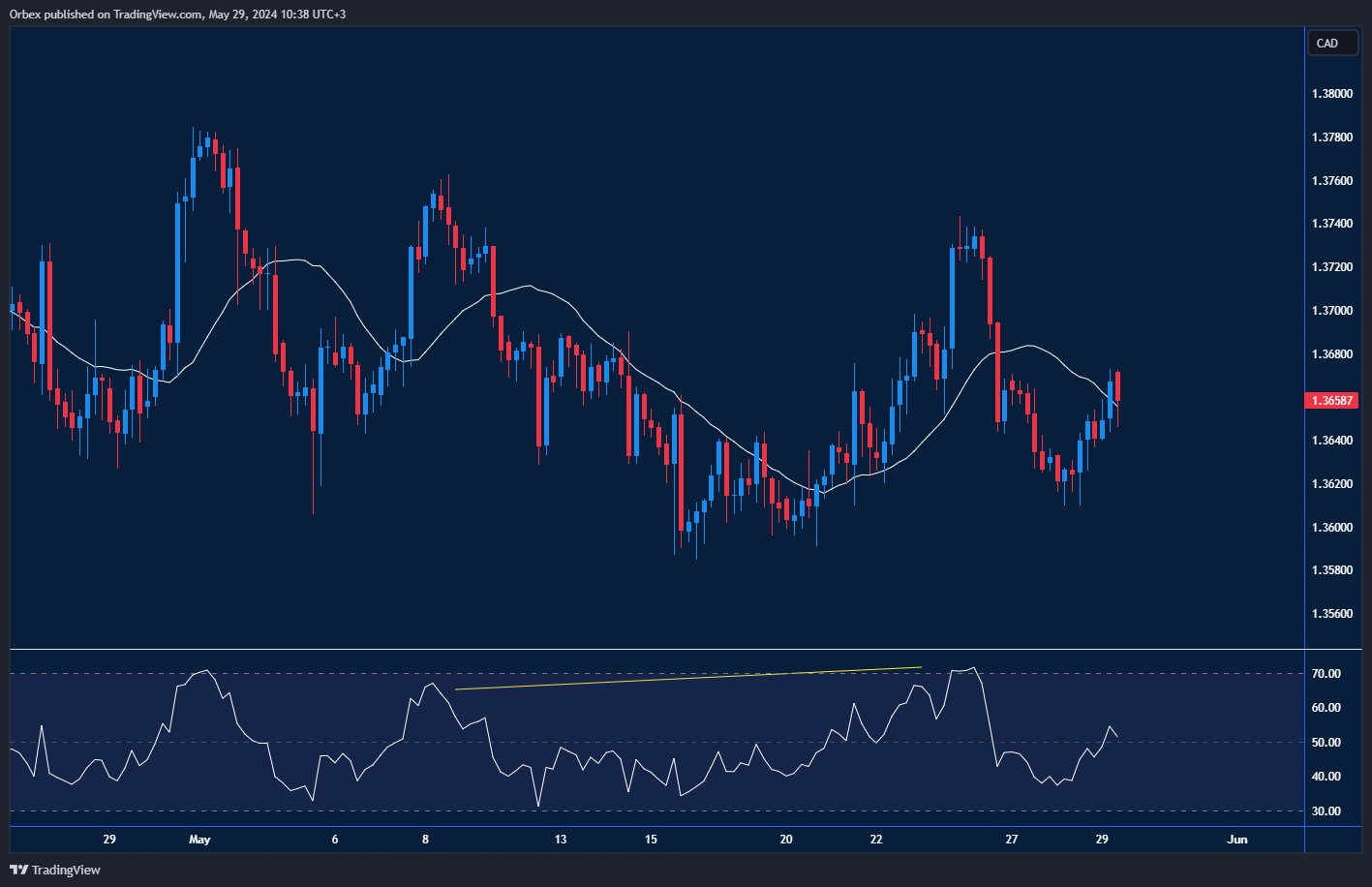
Task: Click the 27 date marker on the time axis
Action: [1012, 840]
